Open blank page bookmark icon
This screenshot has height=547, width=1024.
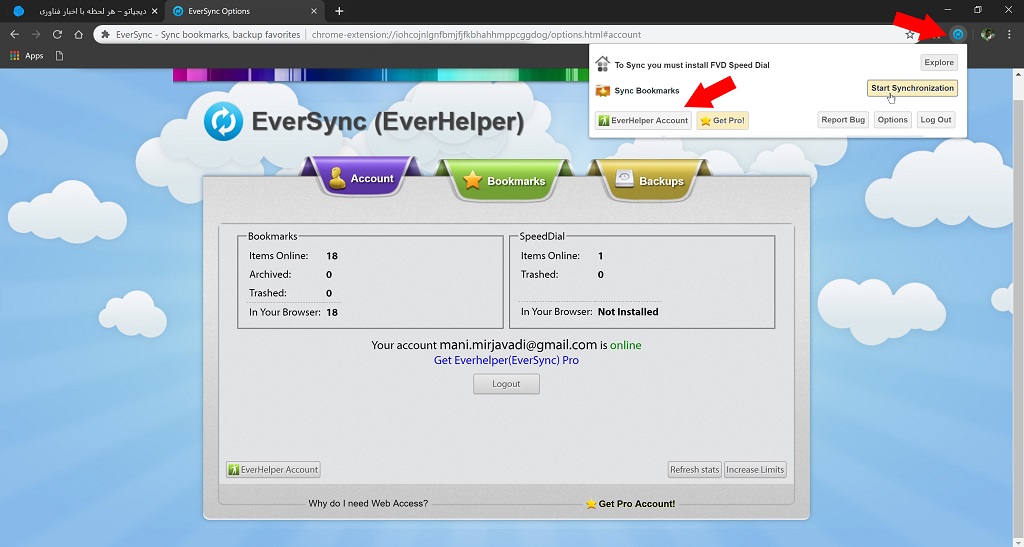[x=59, y=56]
